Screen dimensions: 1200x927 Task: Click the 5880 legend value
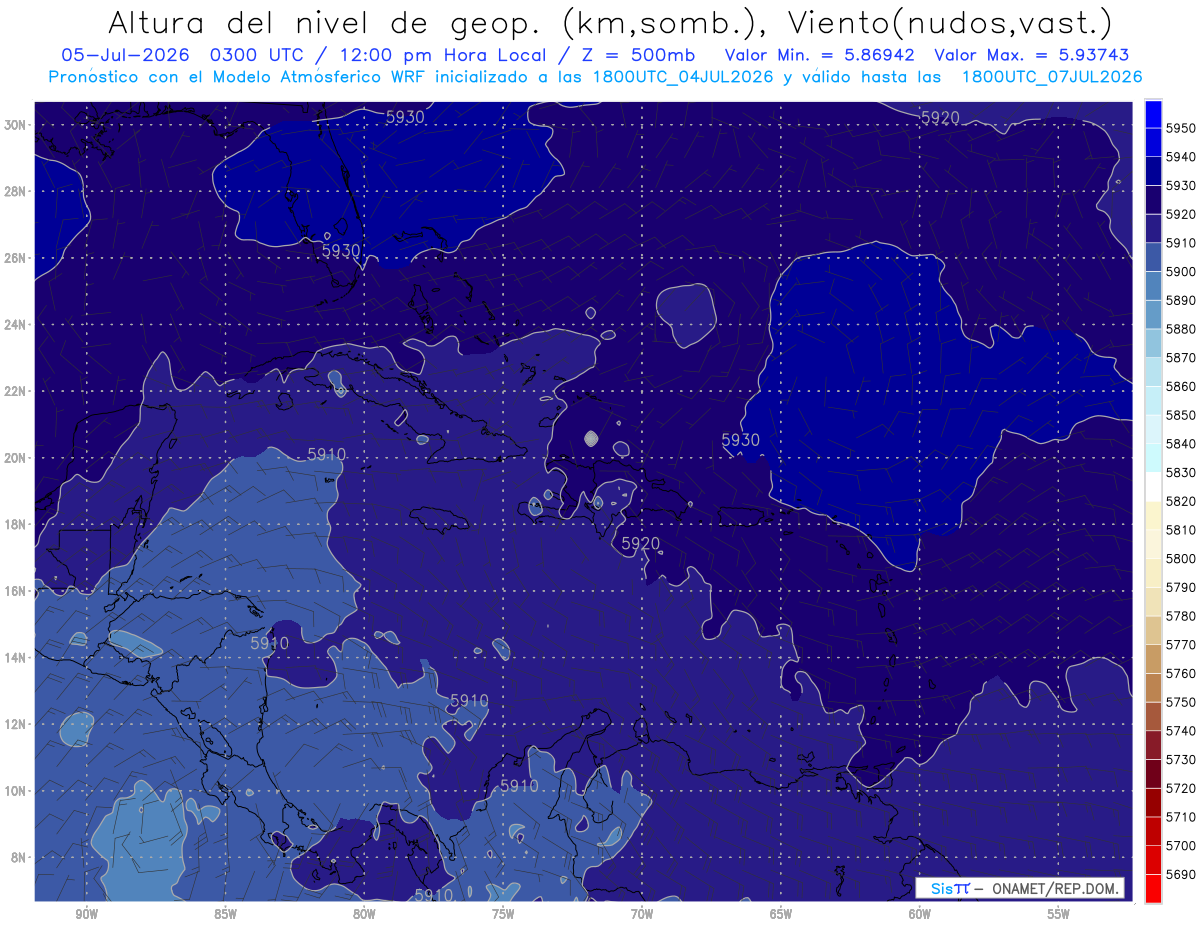pos(1181,329)
